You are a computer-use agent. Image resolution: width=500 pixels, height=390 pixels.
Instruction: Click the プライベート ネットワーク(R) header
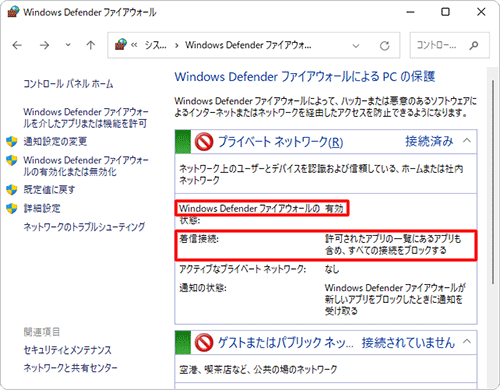click(x=280, y=142)
